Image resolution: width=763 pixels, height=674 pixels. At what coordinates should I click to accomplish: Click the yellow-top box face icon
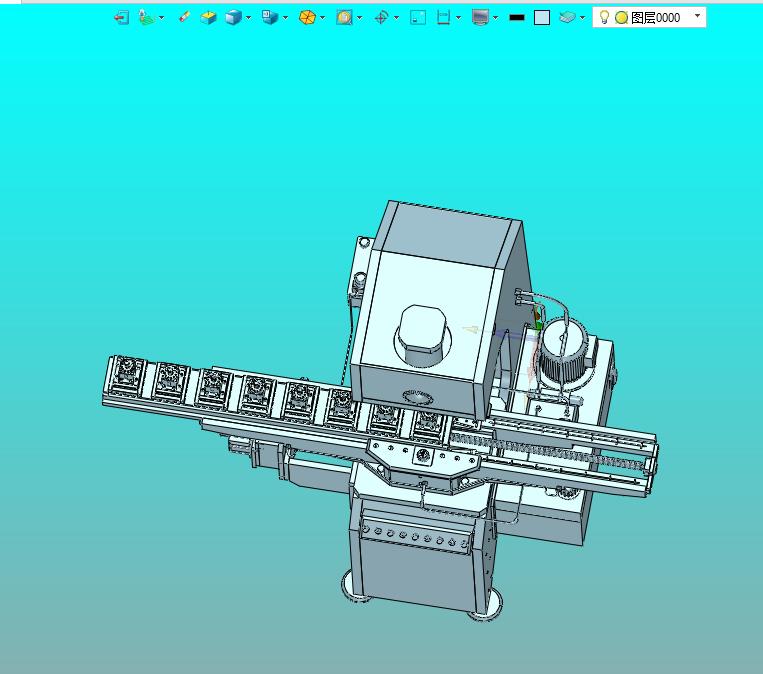pos(208,18)
